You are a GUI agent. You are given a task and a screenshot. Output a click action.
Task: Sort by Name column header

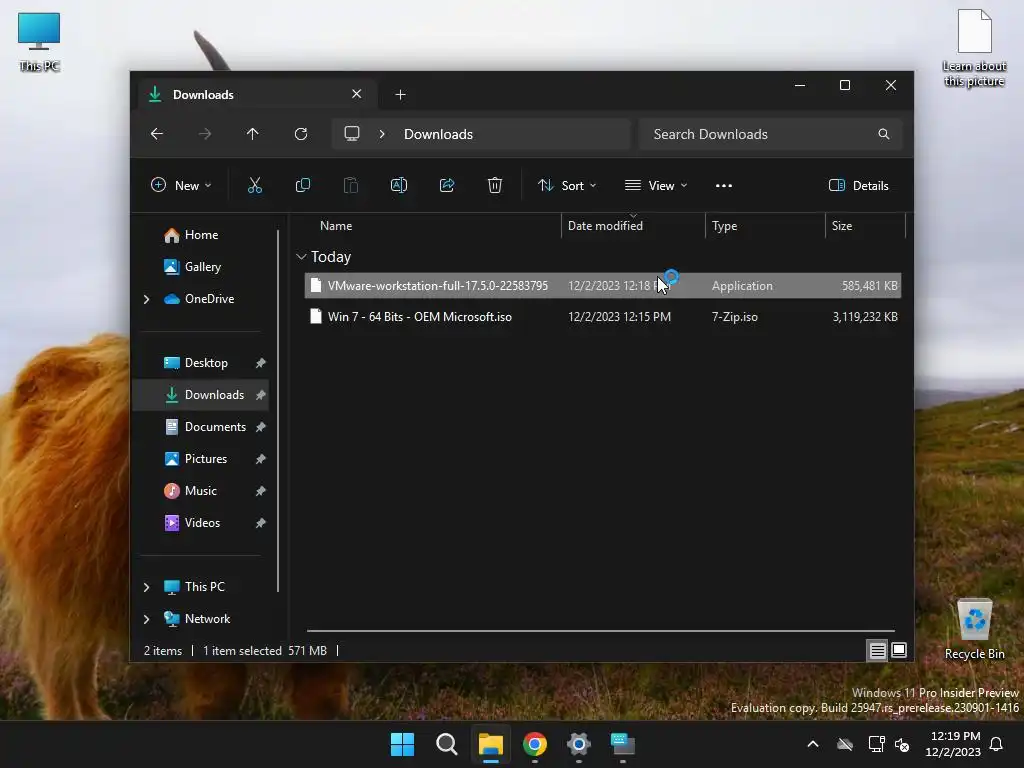(336, 226)
